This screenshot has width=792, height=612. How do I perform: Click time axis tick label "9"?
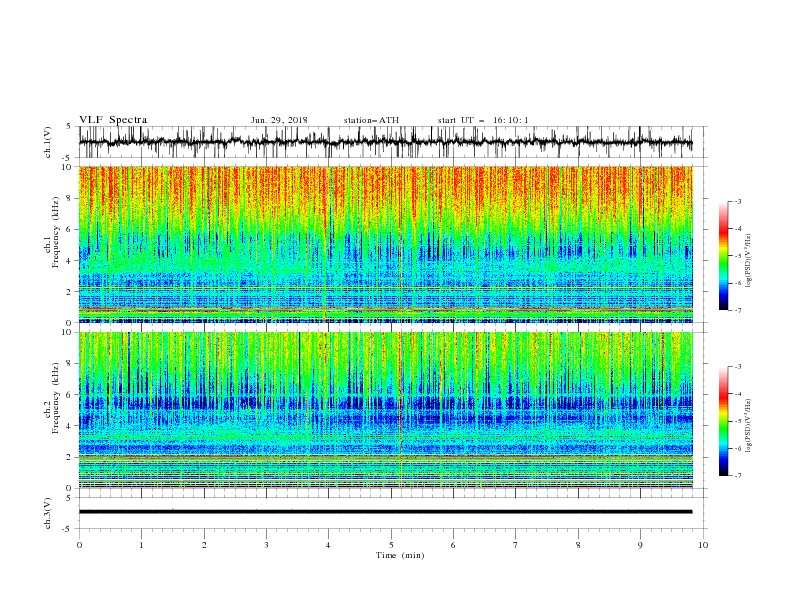640,545
